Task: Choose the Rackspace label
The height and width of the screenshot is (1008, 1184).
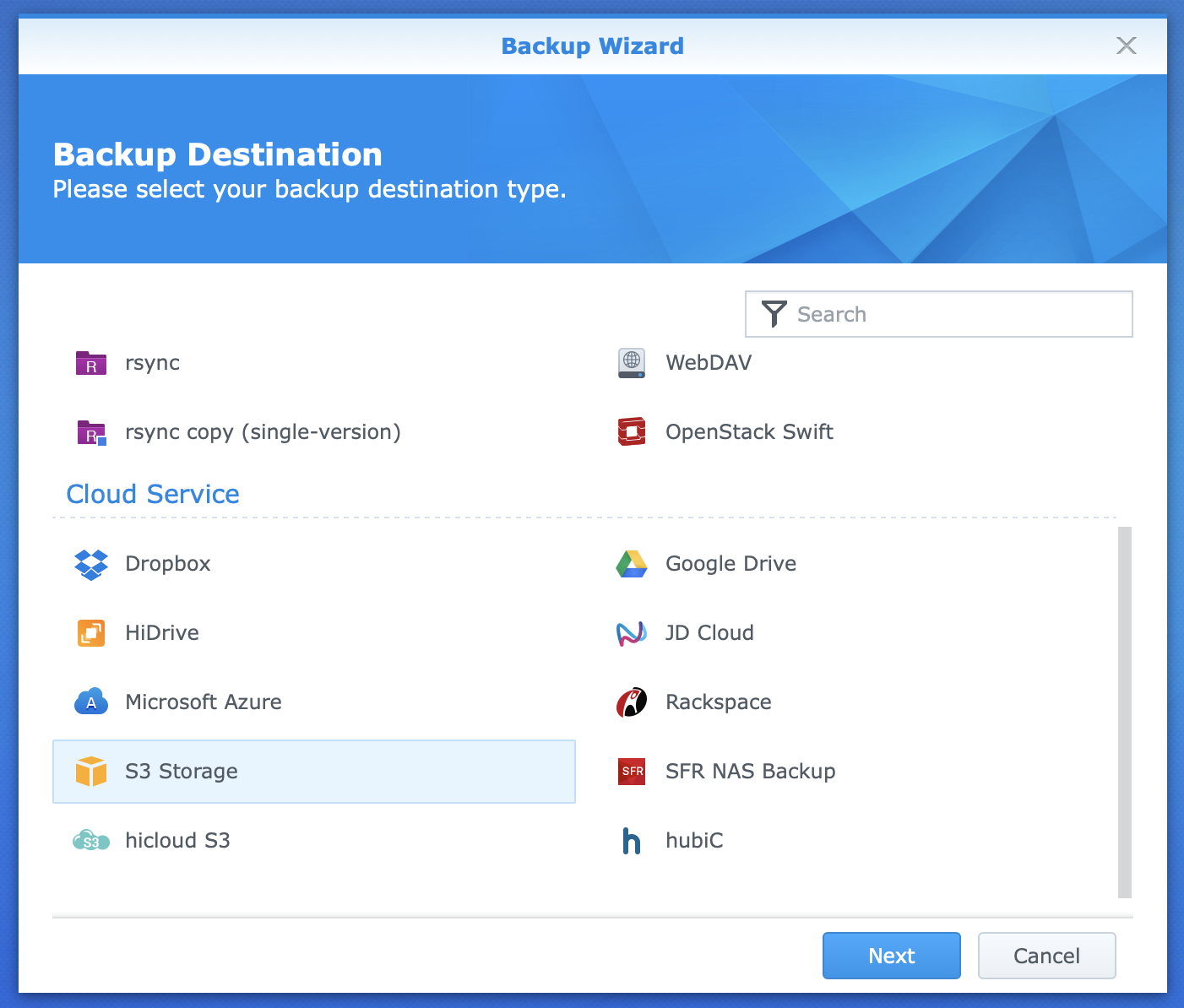Action: (x=719, y=702)
